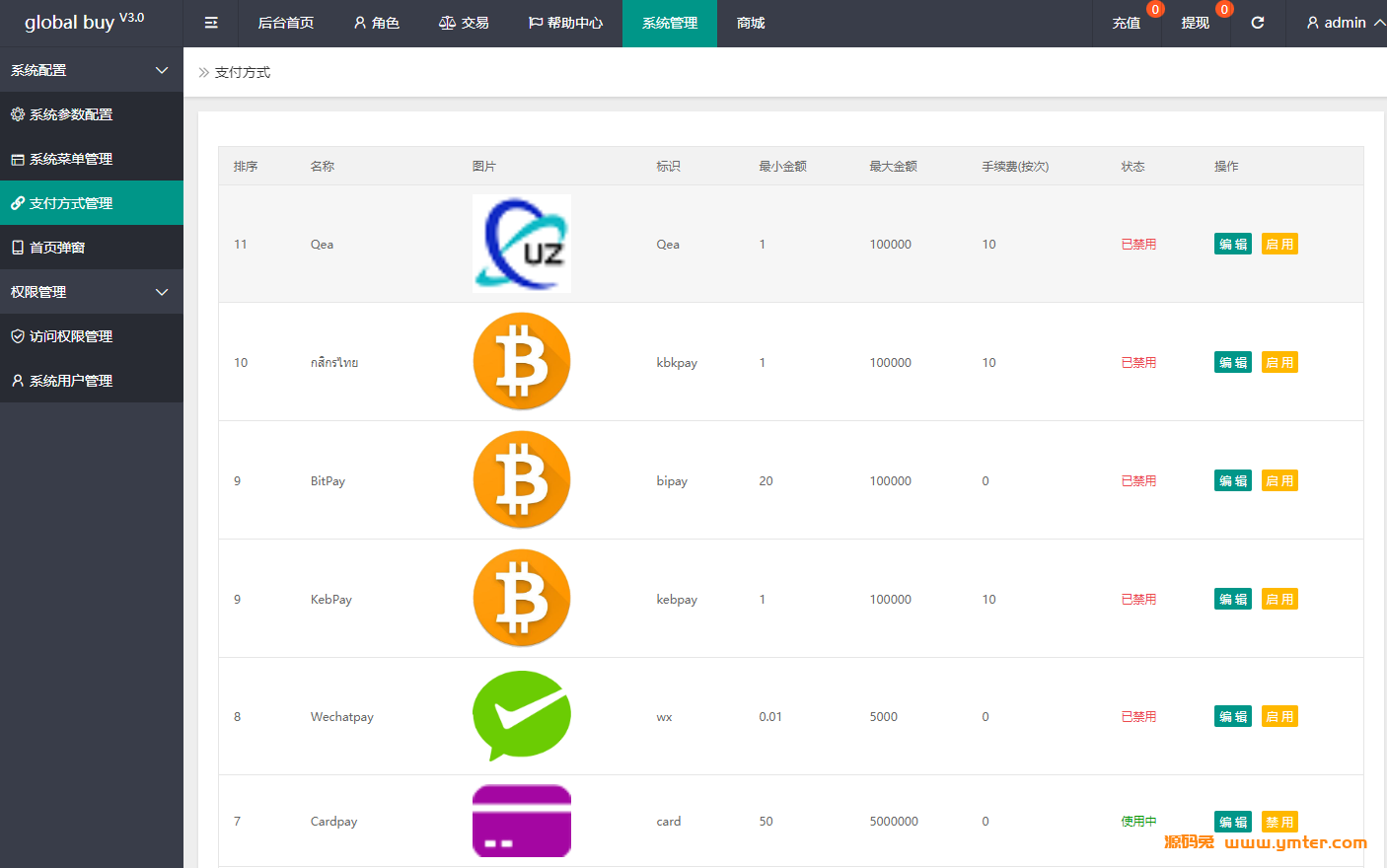Click 编辑 for the kbkpay row

(1233, 362)
